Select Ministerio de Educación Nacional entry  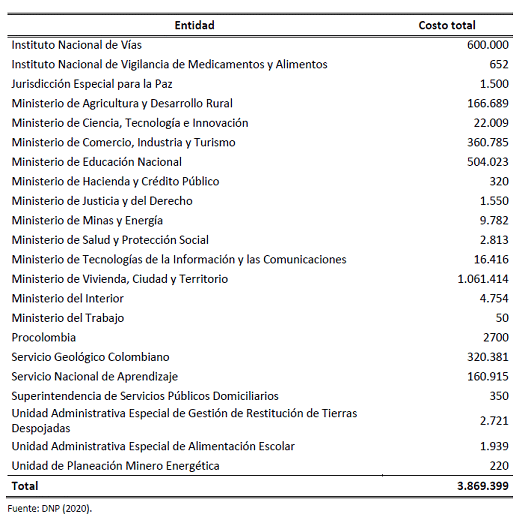coord(97,162)
